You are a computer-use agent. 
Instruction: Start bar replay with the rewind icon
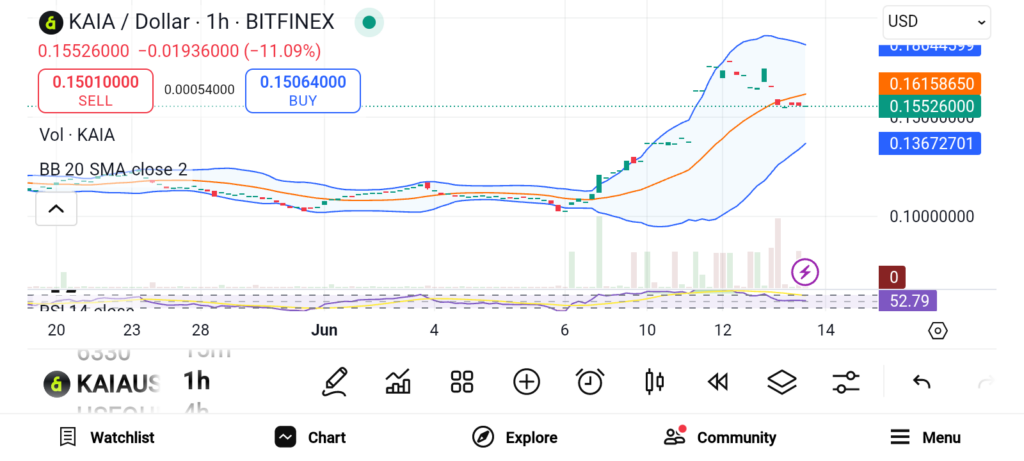pyautogui.click(x=717, y=381)
